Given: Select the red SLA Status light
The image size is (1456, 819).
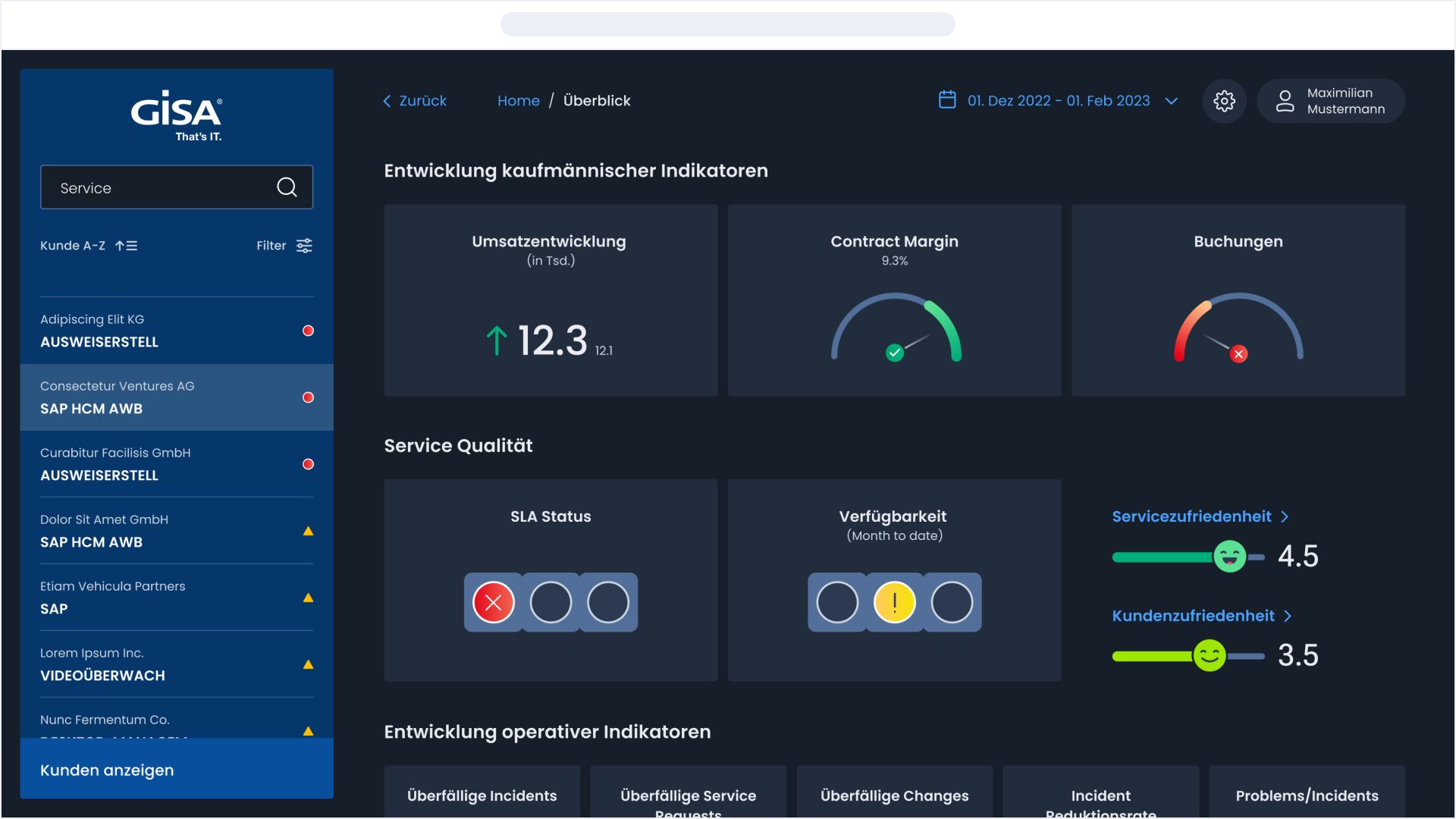Looking at the screenshot, I should pyautogui.click(x=494, y=603).
